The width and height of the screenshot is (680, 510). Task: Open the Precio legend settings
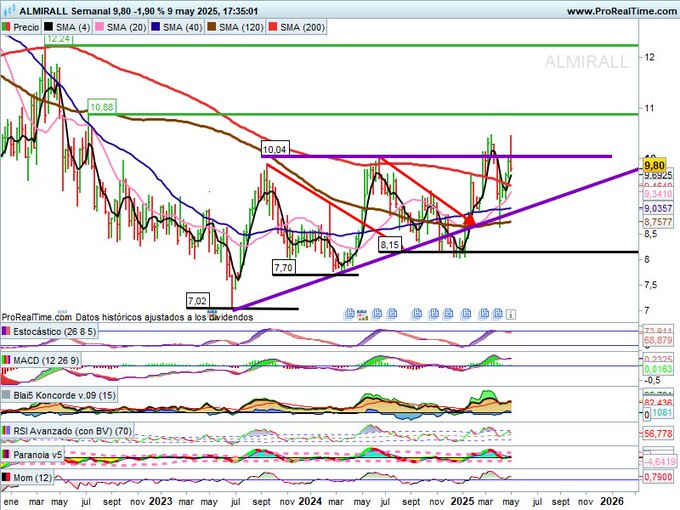(x=26, y=27)
